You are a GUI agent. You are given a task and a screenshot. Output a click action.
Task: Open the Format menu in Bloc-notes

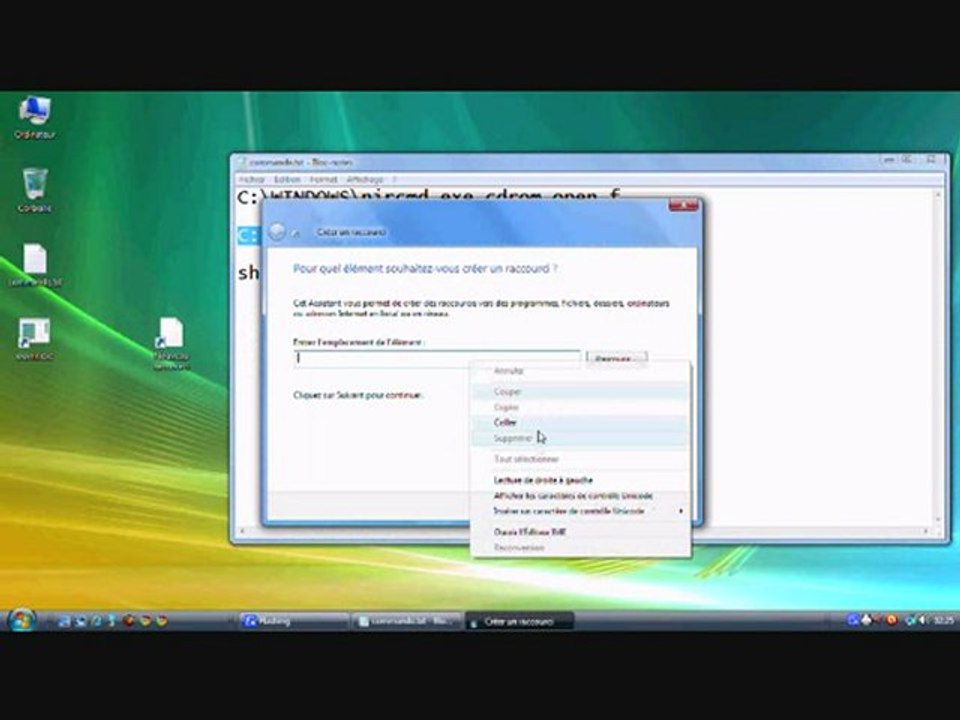(323, 179)
